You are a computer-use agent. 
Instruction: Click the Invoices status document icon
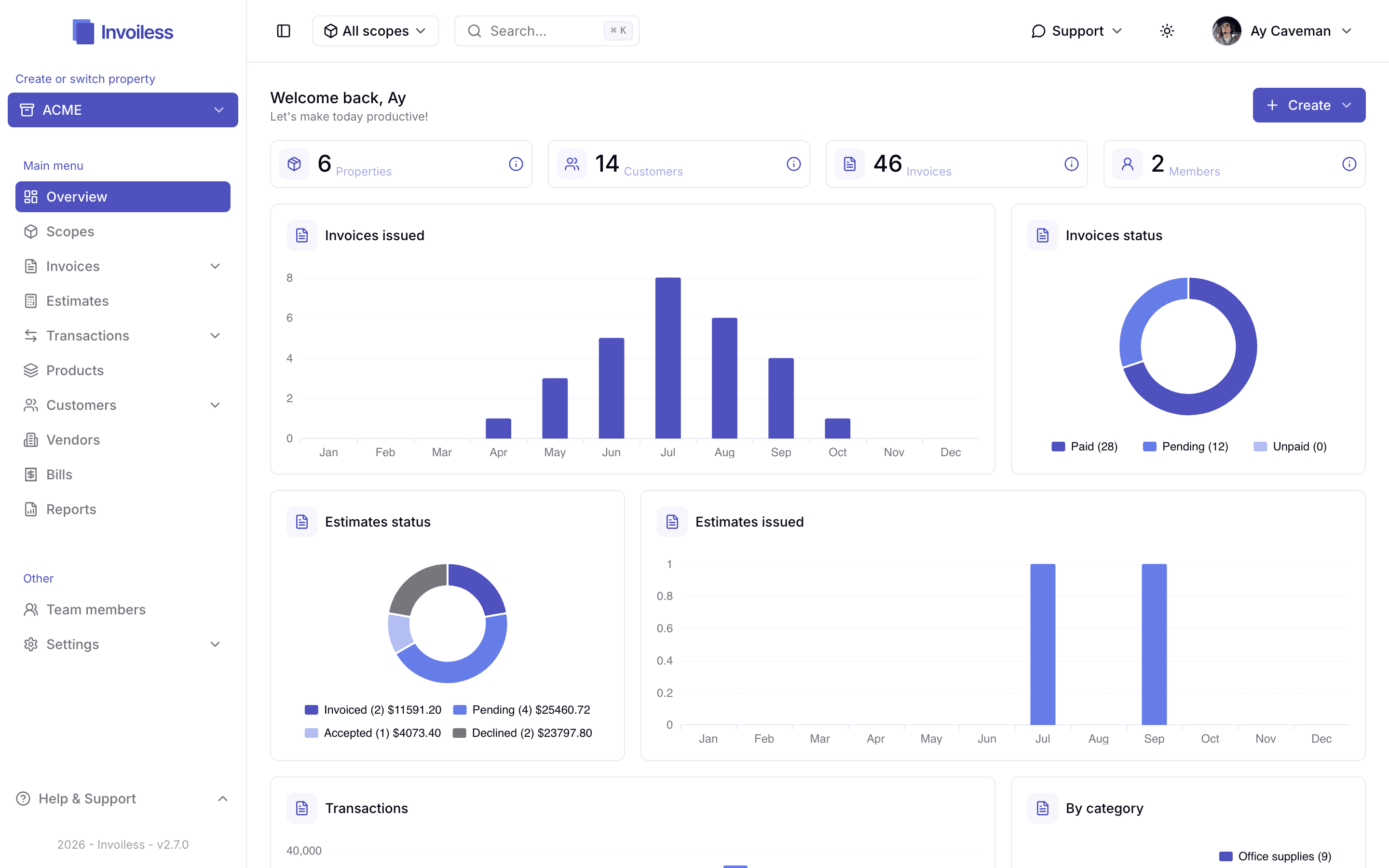click(x=1043, y=235)
